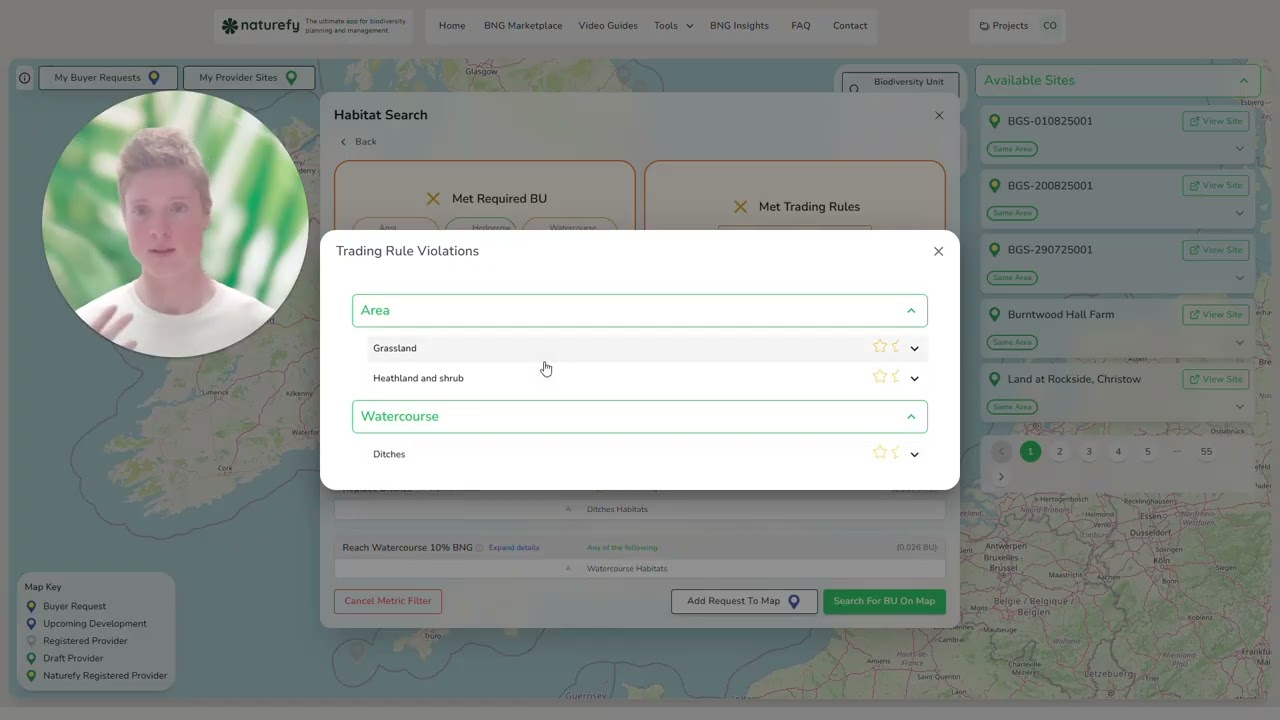Click Expand details link for Watercourse BNG
1280x720 pixels.
click(x=514, y=548)
